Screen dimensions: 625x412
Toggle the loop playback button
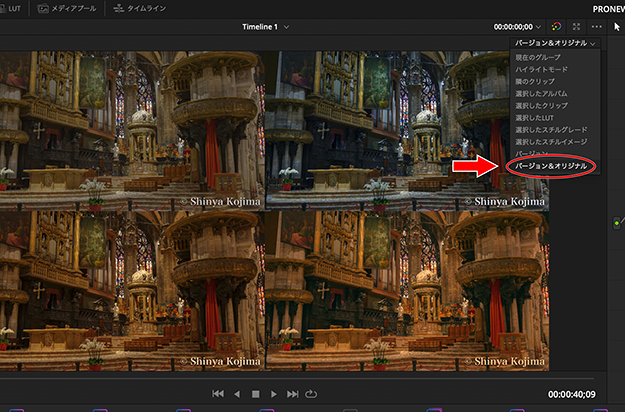click(x=311, y=394)
